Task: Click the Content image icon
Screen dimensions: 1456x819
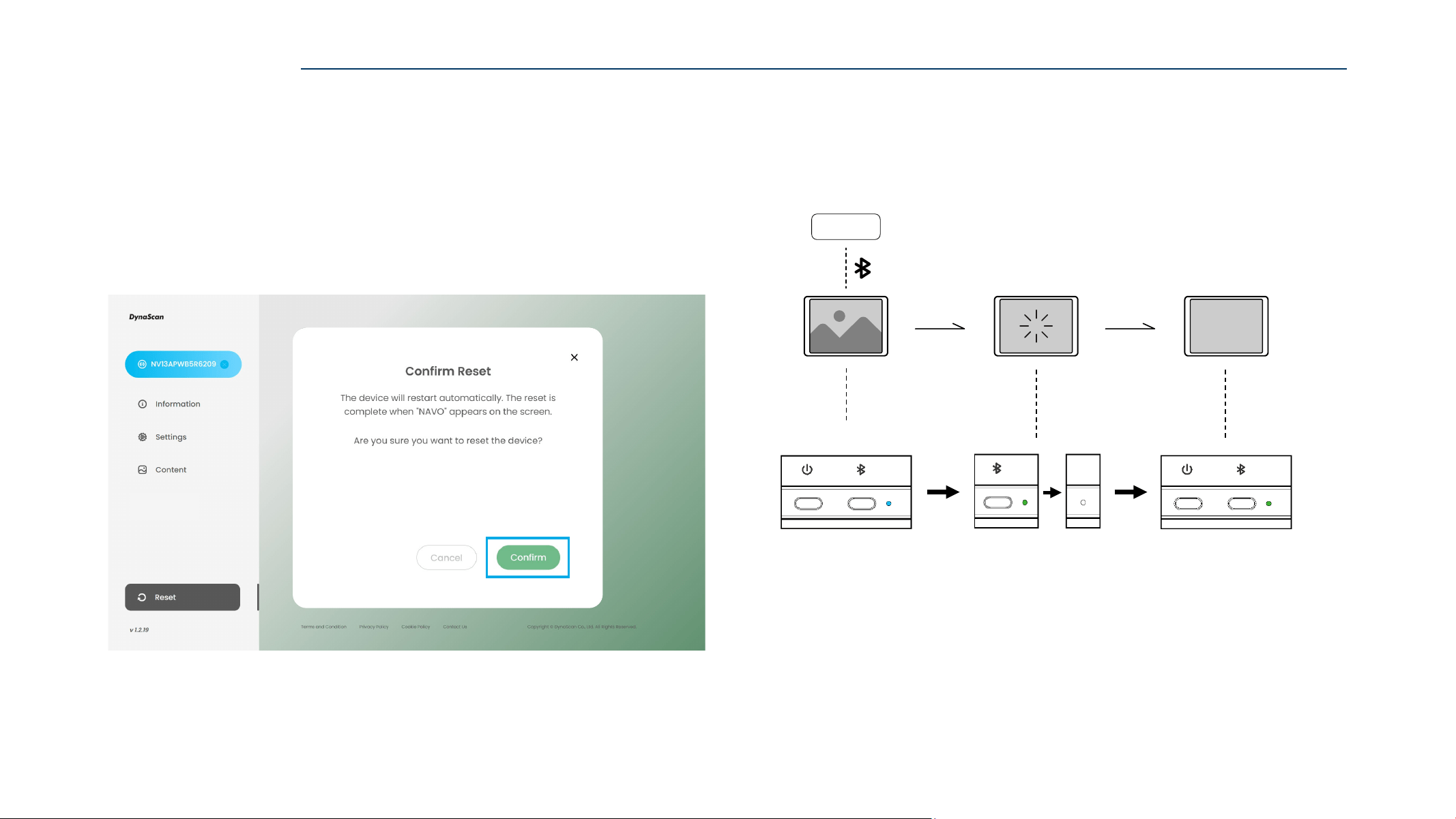Action: click(143, 470)
